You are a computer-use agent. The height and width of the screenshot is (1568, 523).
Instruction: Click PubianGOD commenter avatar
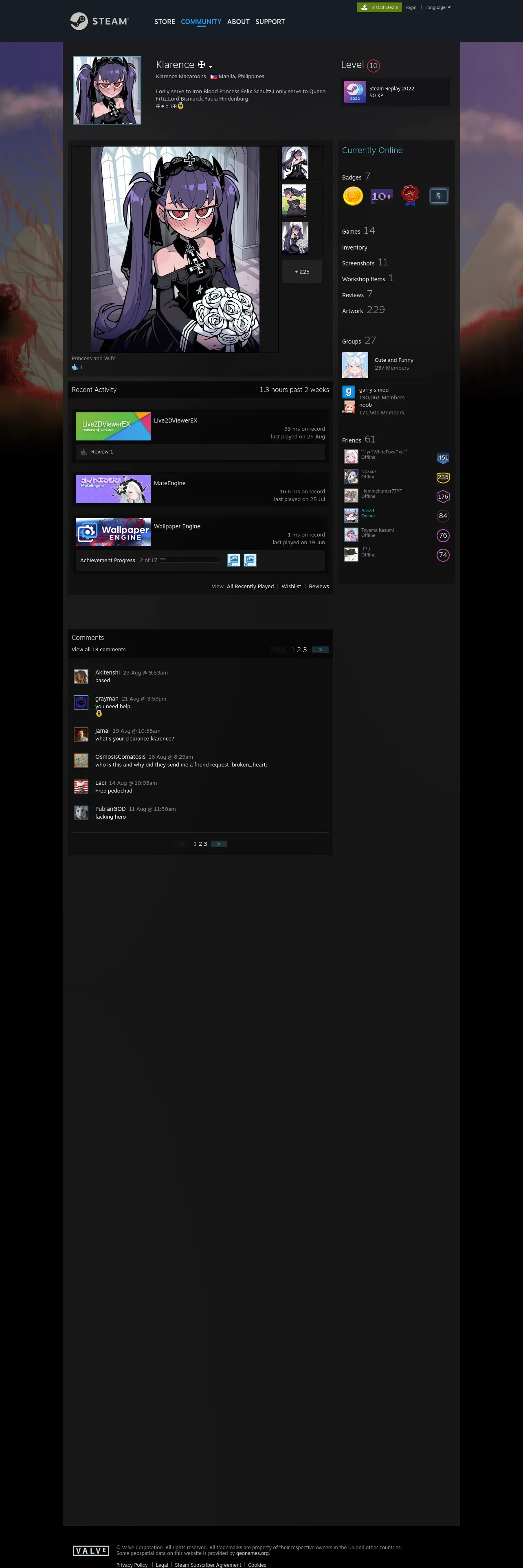coord(81,813)
